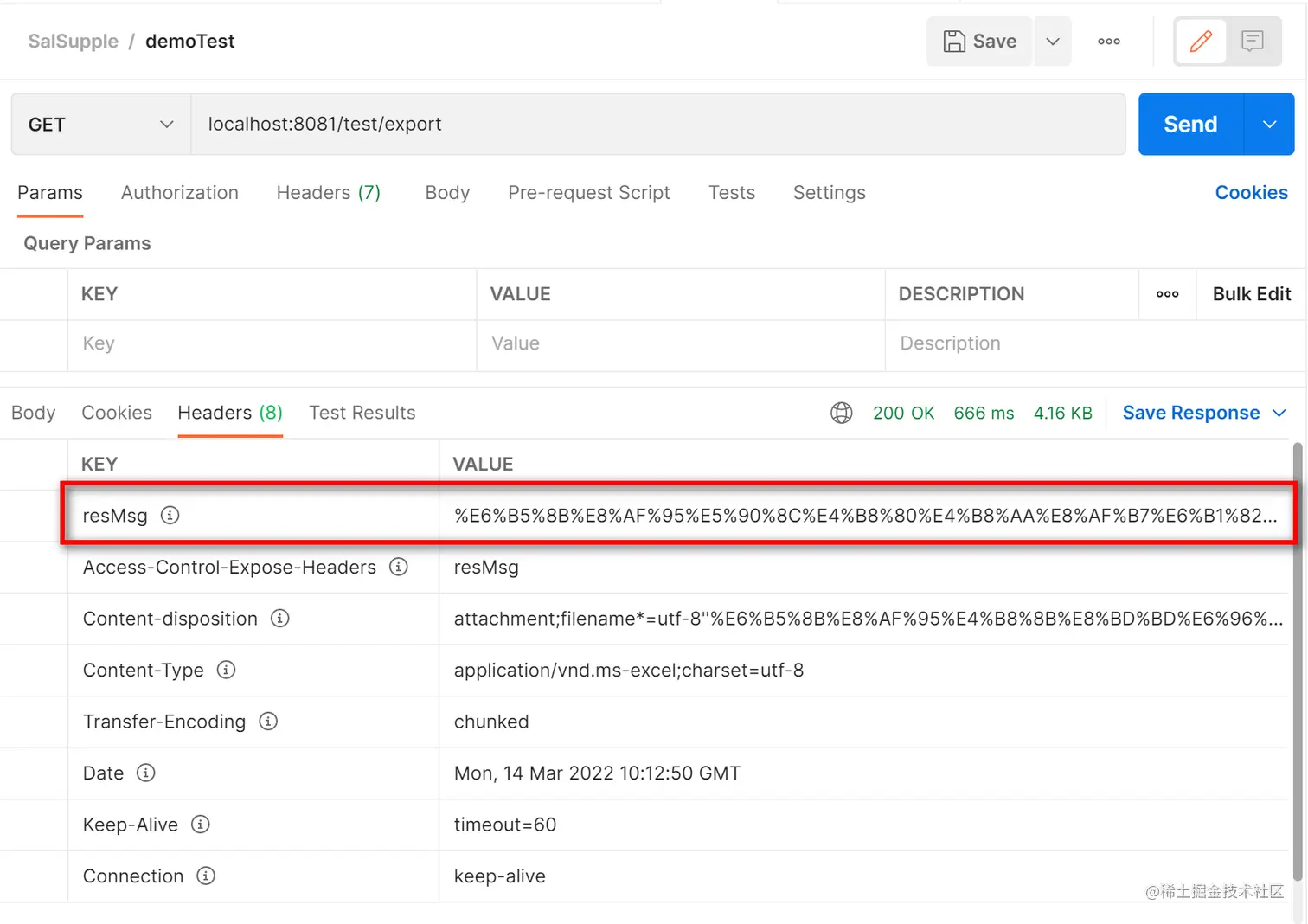Click the query param Description field
The image size is (1308, 924).
click(1095, 343)
